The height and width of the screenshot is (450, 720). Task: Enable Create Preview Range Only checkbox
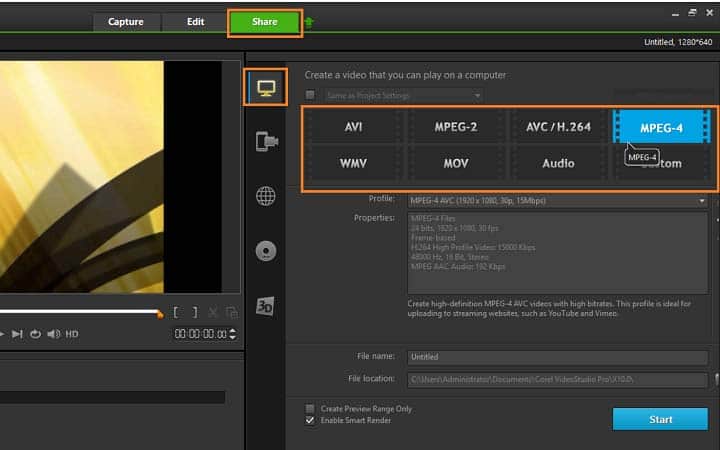(310, 408)
